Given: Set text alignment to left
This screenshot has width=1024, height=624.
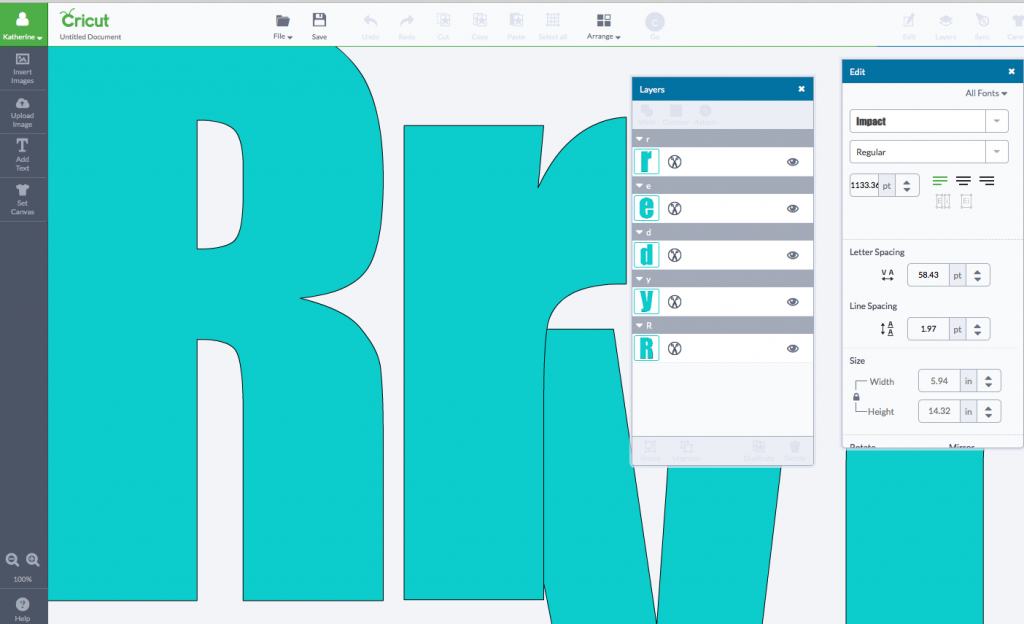Looking at the screenshot, I should 940,181.
